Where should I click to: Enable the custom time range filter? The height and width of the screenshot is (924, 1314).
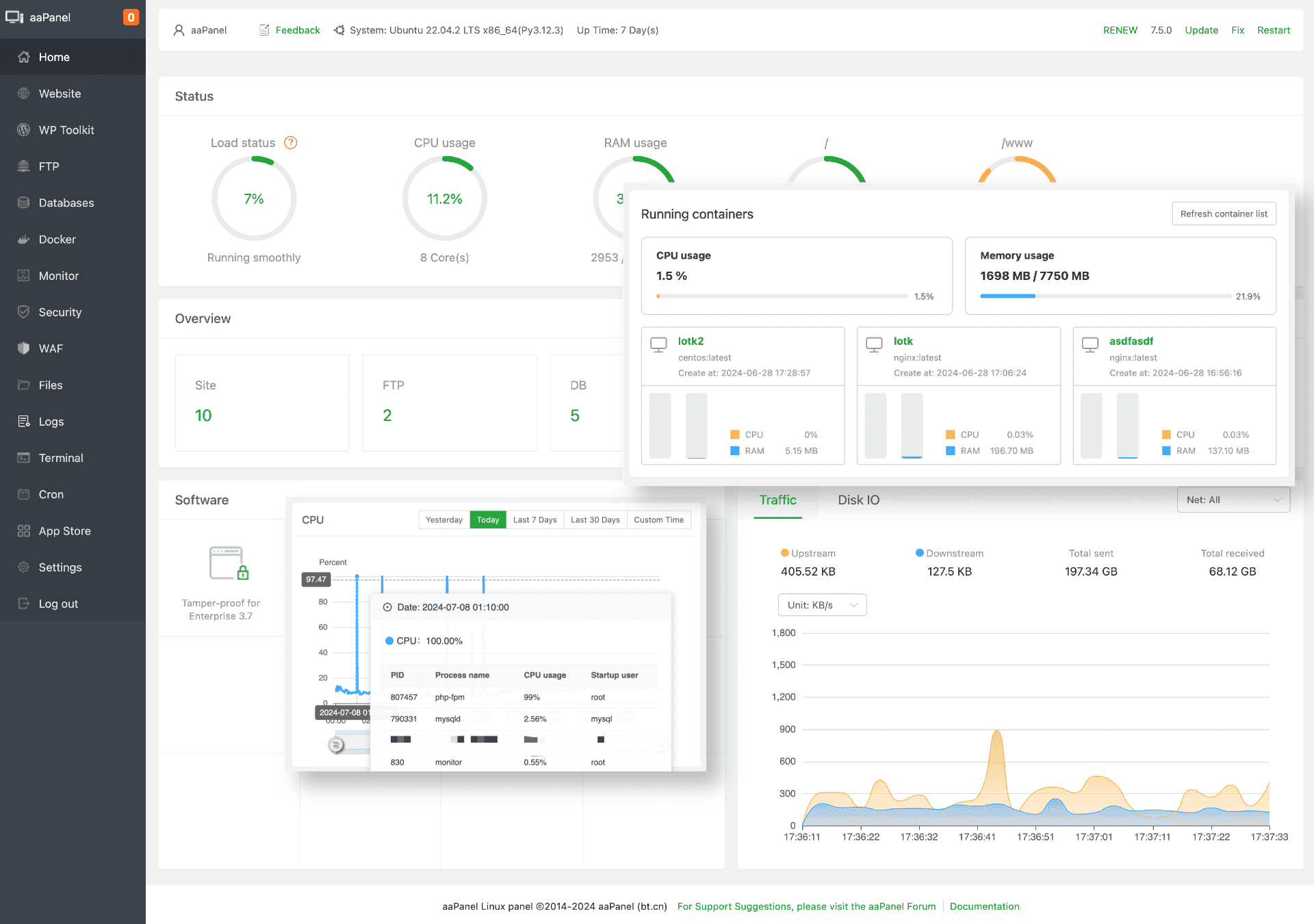click(659, 518)
